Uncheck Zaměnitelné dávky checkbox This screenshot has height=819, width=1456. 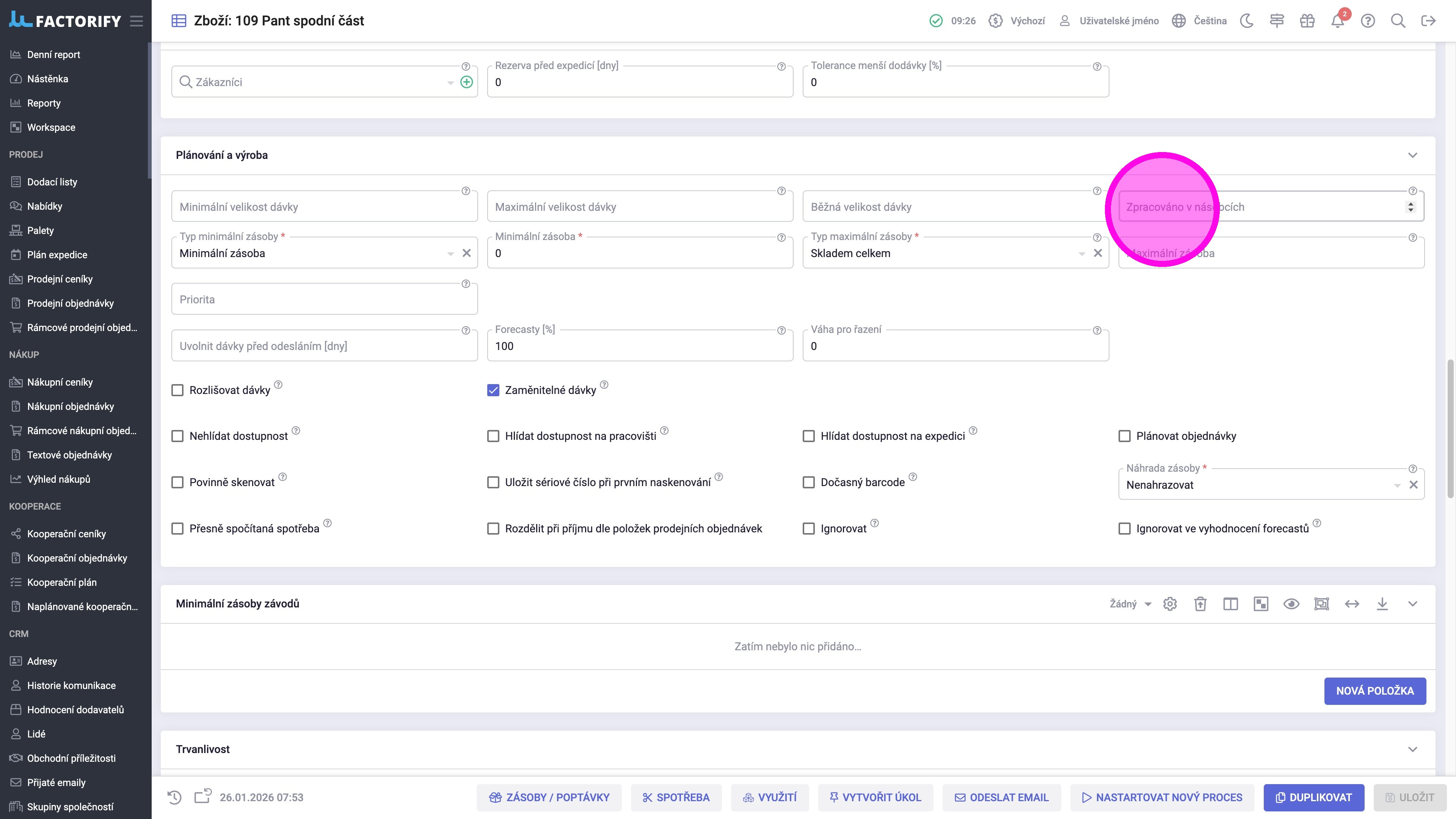coord(493,390)
